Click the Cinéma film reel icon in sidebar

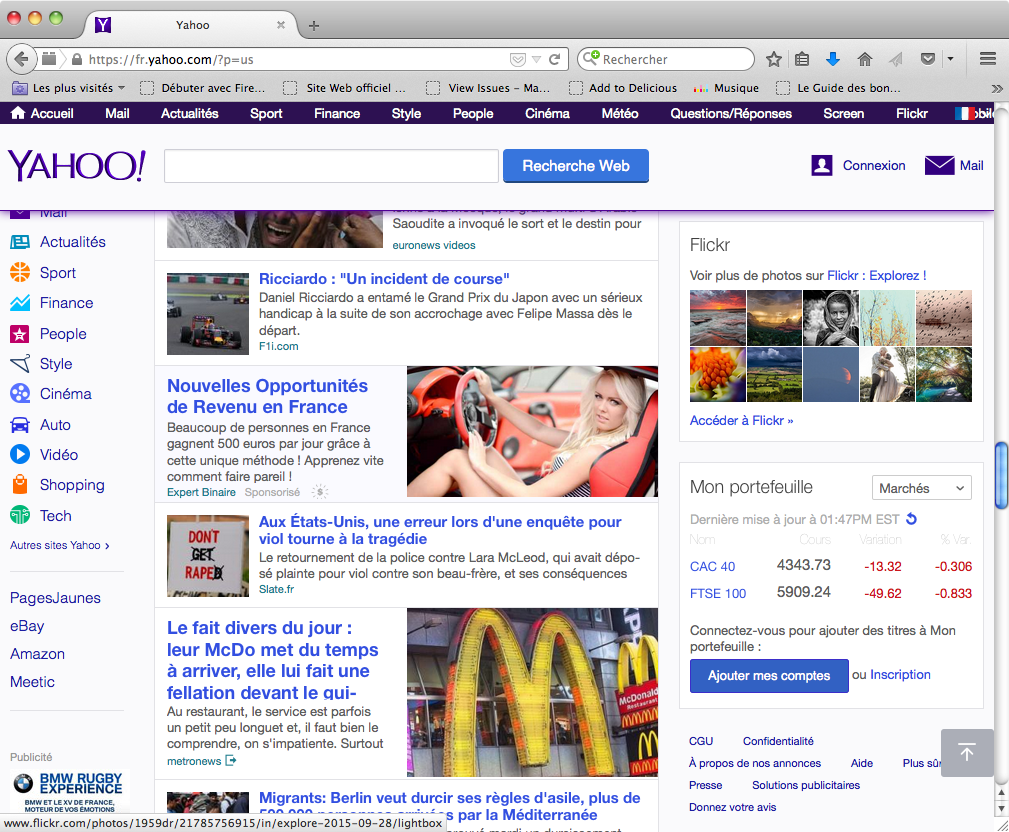pos(20,393)
